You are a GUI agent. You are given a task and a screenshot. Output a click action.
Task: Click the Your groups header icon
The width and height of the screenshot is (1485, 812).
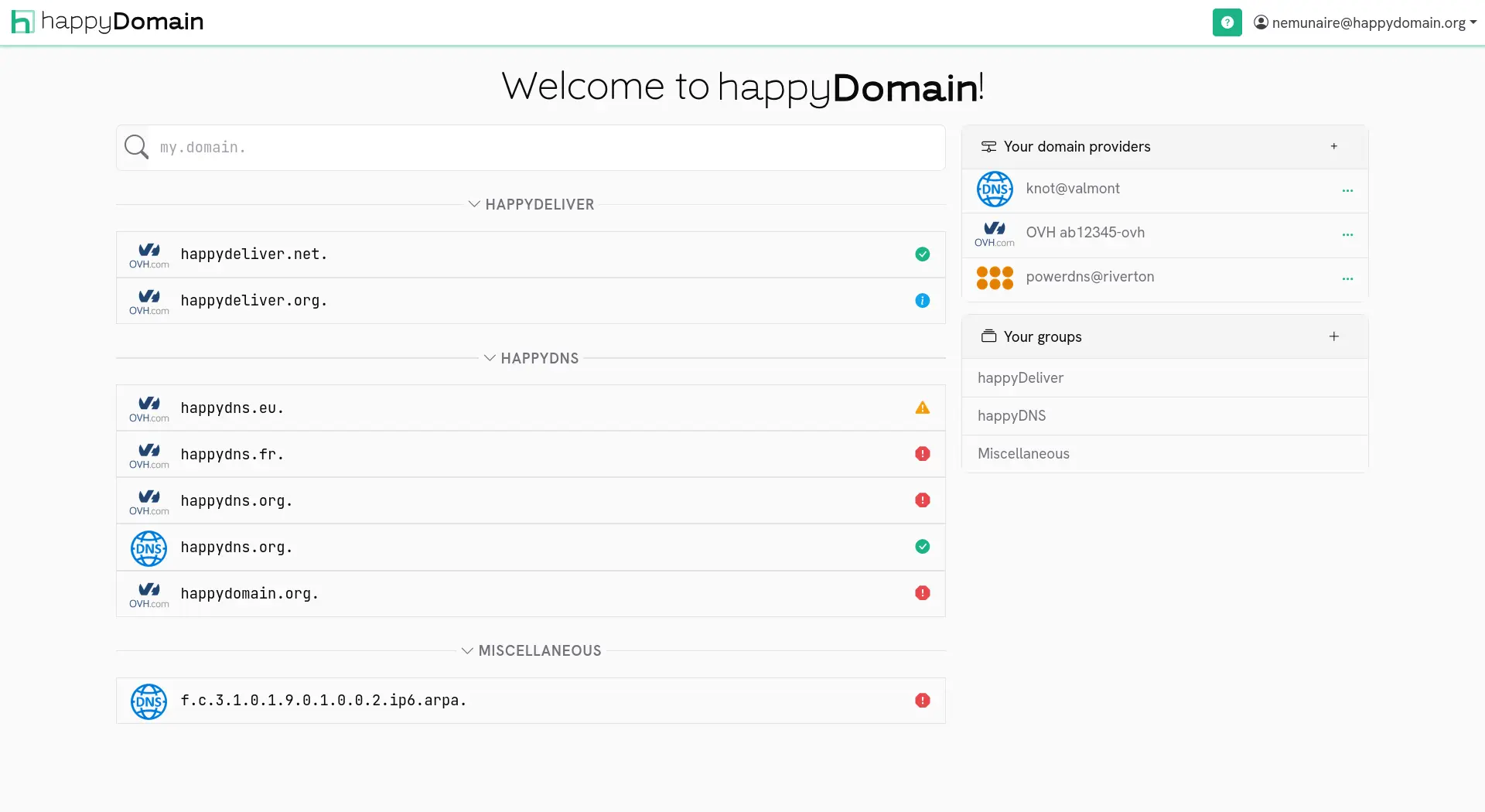coord(988,336)
